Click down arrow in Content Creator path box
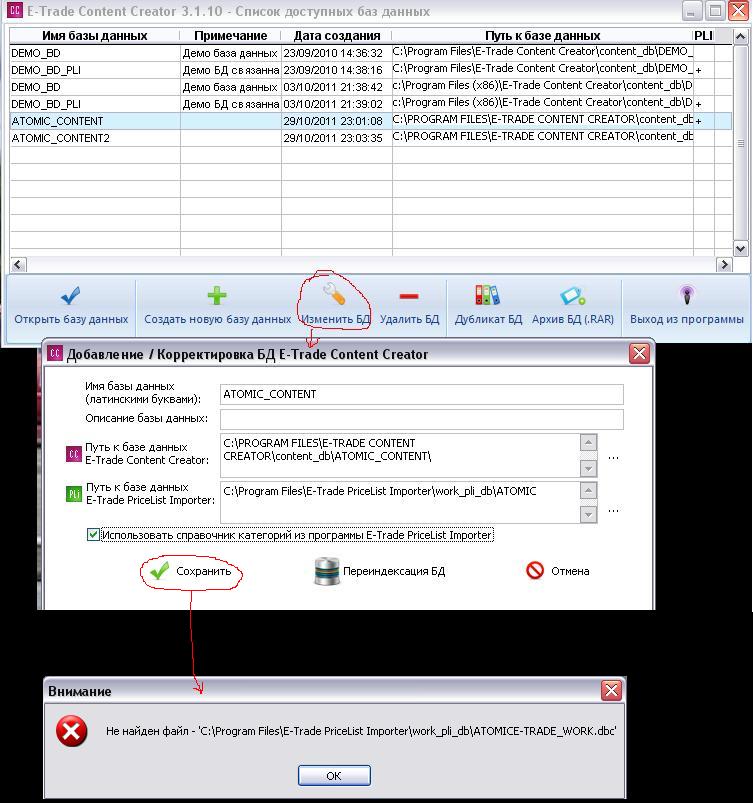 coord(589,468)
